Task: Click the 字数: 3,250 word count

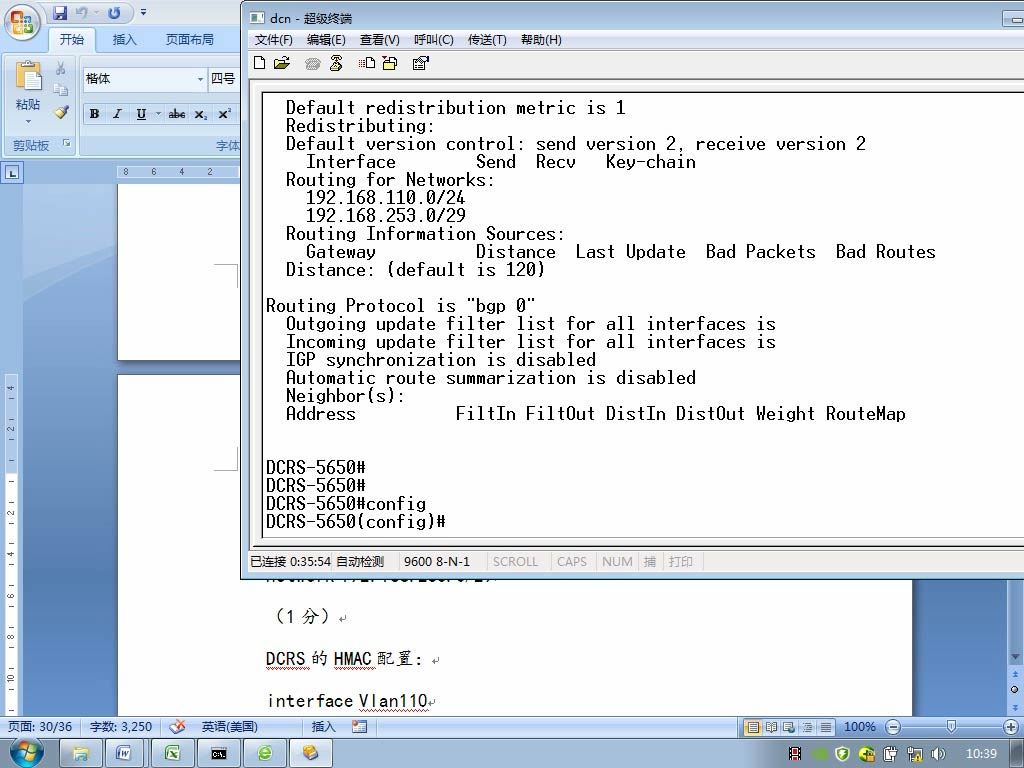Action: click(121, 727)
